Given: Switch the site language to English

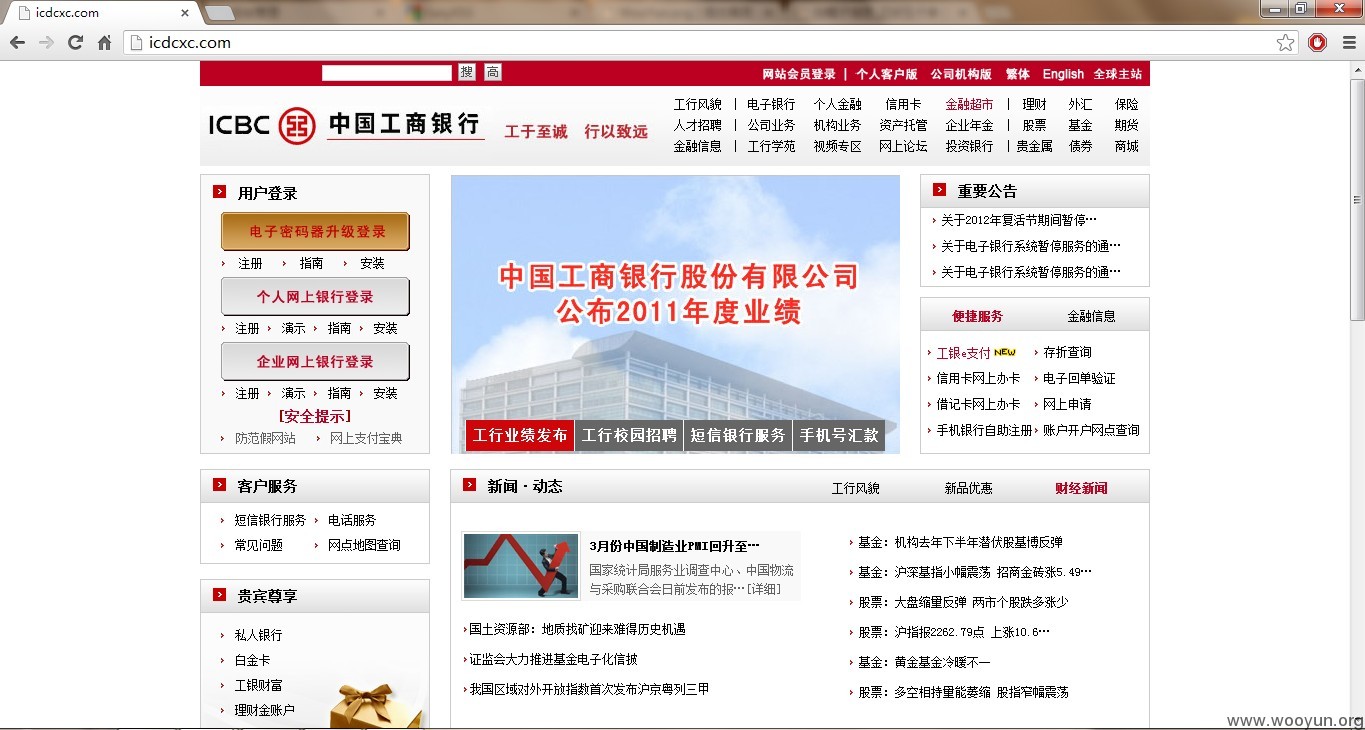Looking at the screenshot, I should point(1063,74).
